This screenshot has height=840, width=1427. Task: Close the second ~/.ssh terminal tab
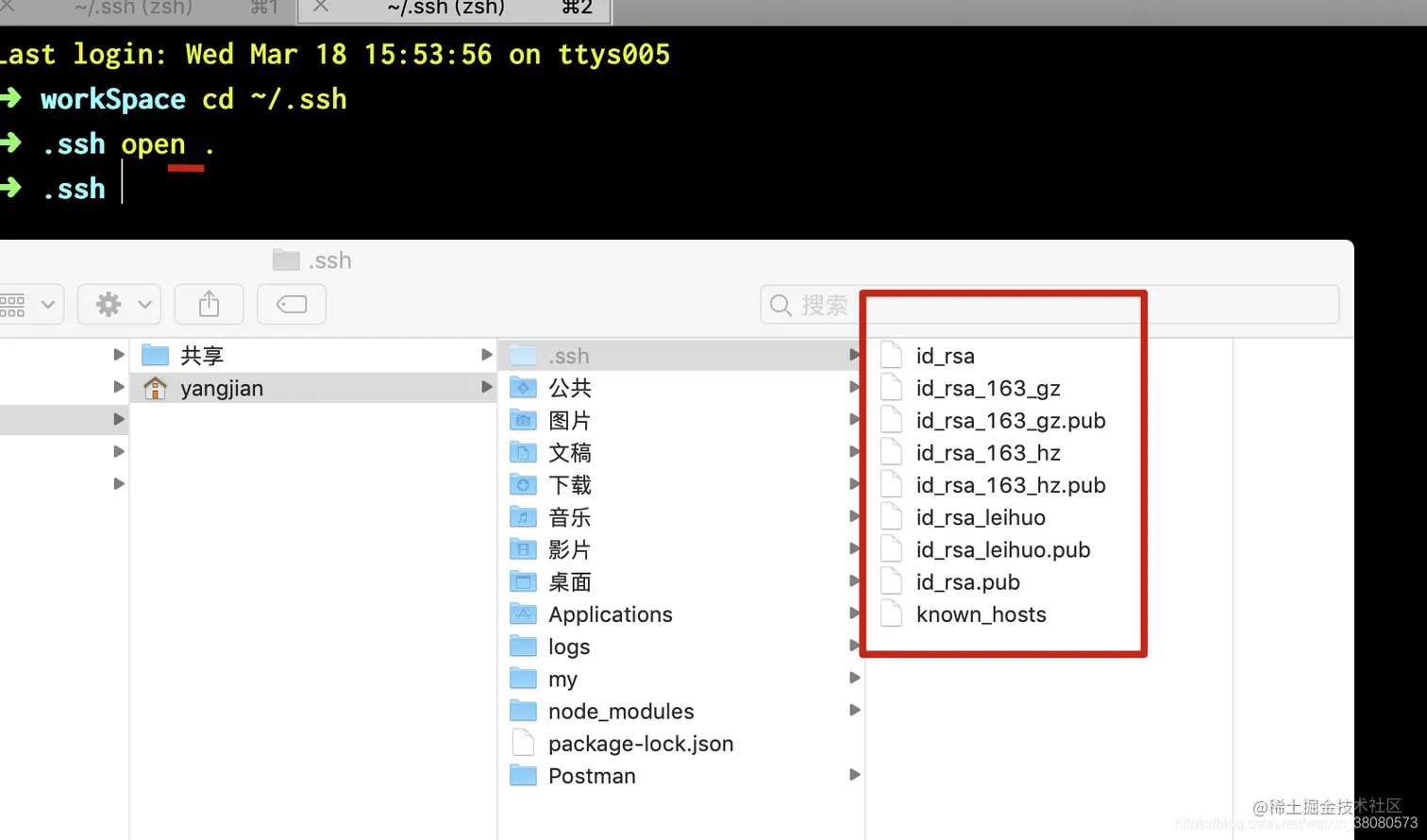pos(321,8)
